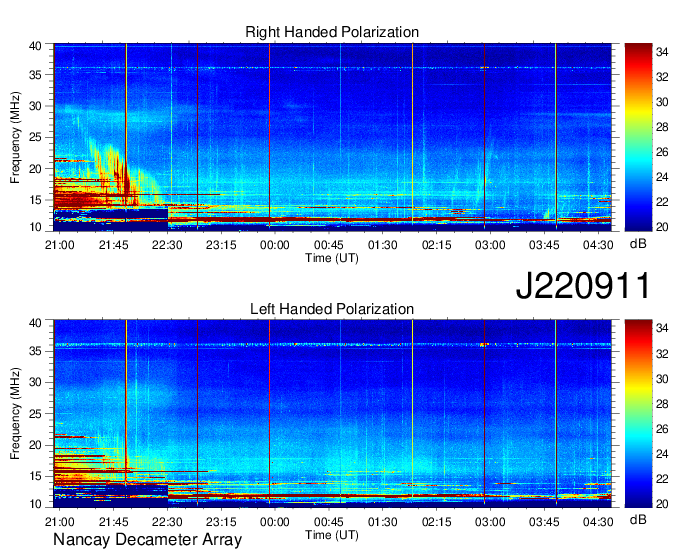Click the "Left Handed Polarization" plot title
The width and height of the screenshot is (680, 552).
pos(332,309)
